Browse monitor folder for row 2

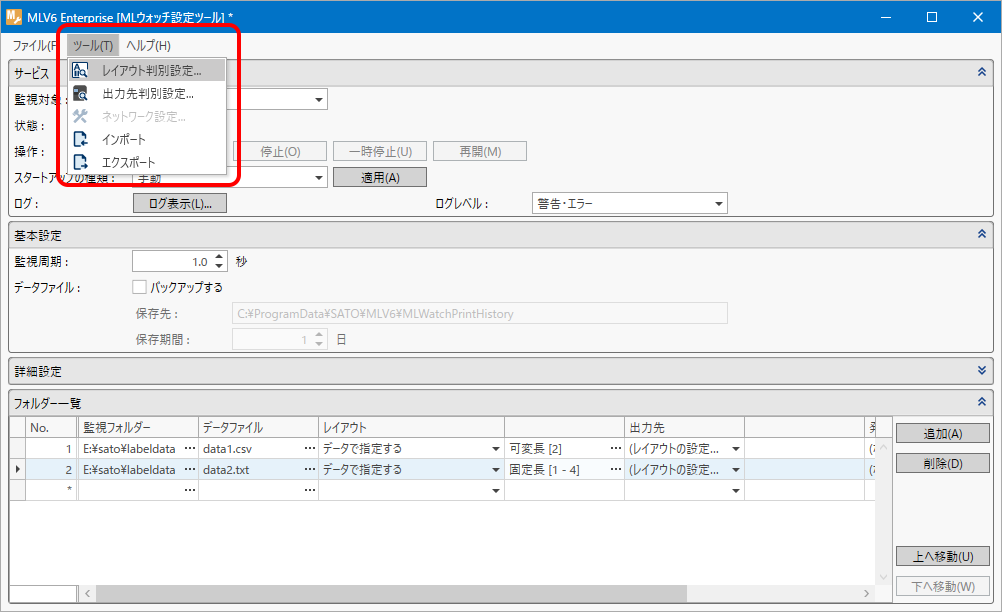tap(189, 470)
